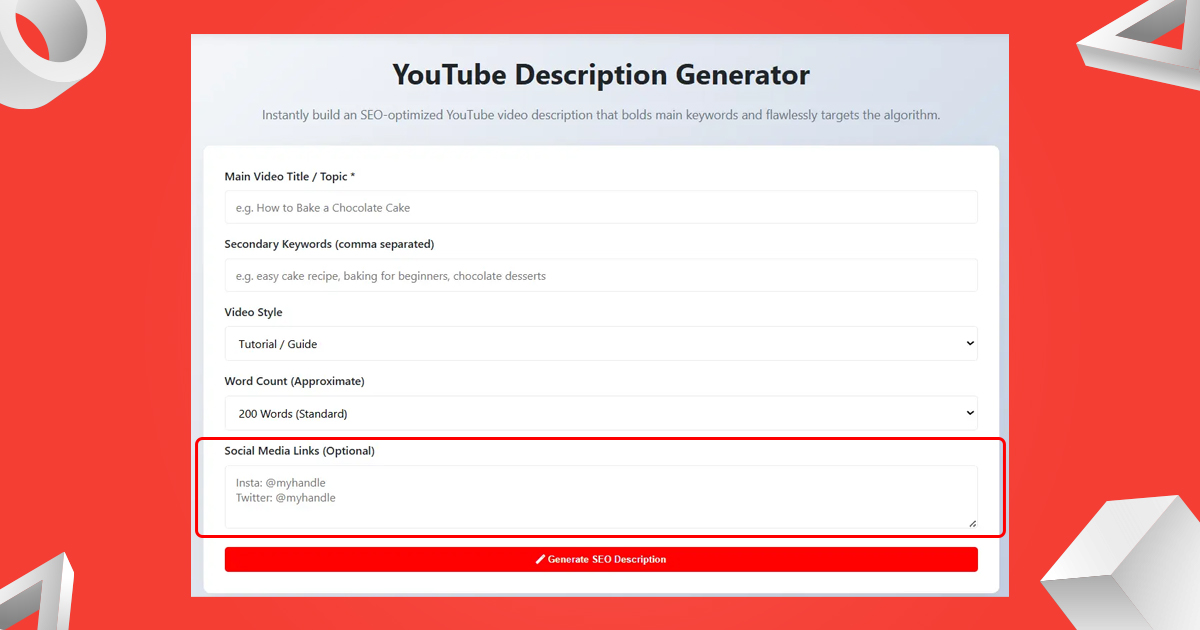
Task: Click the Social Media Links (Optional) label
Action: [299, 450]
